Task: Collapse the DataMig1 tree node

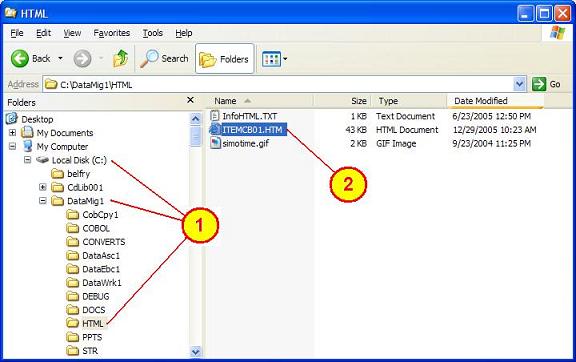Action: (43, 201)
